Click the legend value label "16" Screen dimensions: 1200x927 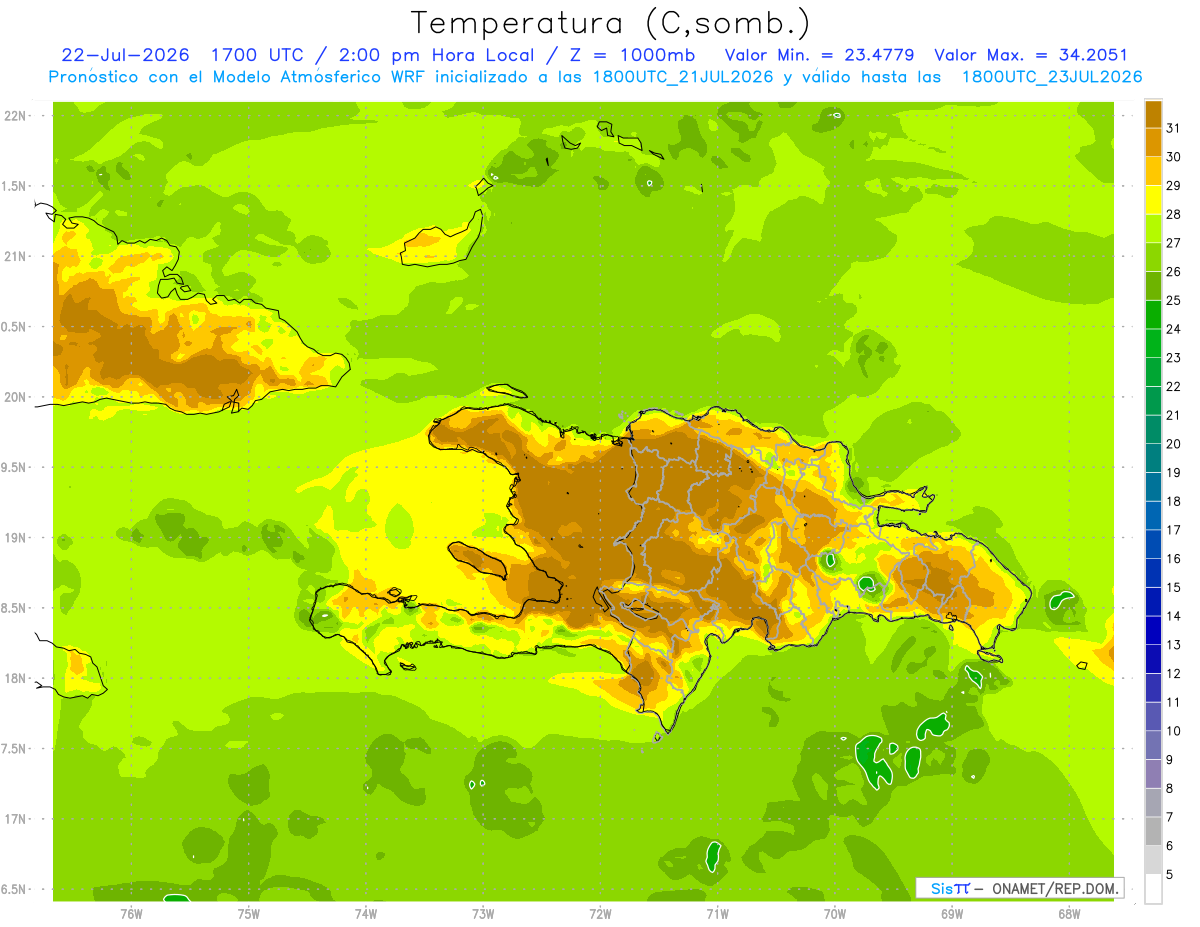(x=1174, y=559)
